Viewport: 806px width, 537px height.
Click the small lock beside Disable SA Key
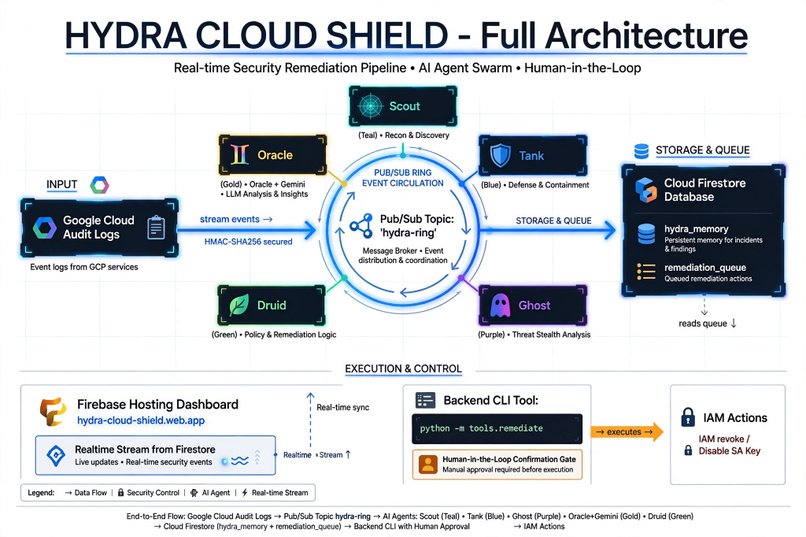tap(688, 451)
